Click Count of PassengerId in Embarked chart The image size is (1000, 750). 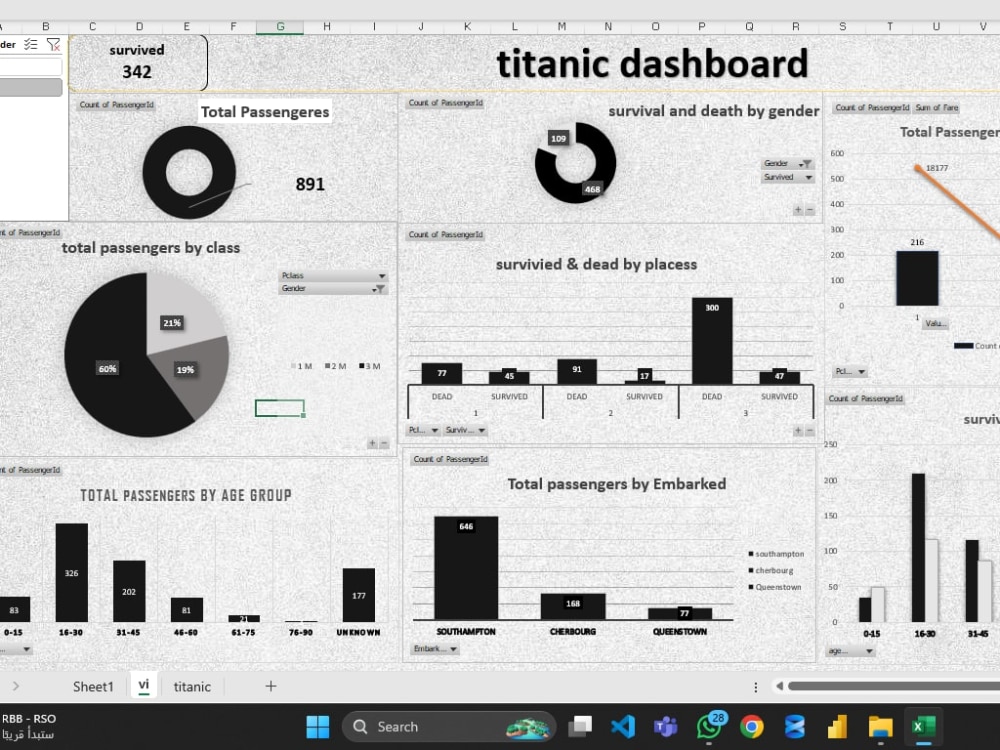pos(450,459)
